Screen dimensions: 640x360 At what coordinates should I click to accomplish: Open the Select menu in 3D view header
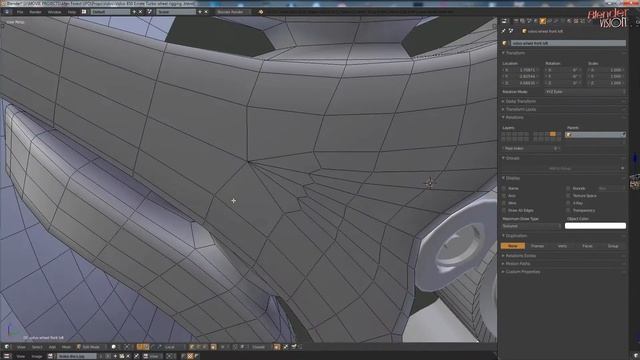(x=37, y=347)
